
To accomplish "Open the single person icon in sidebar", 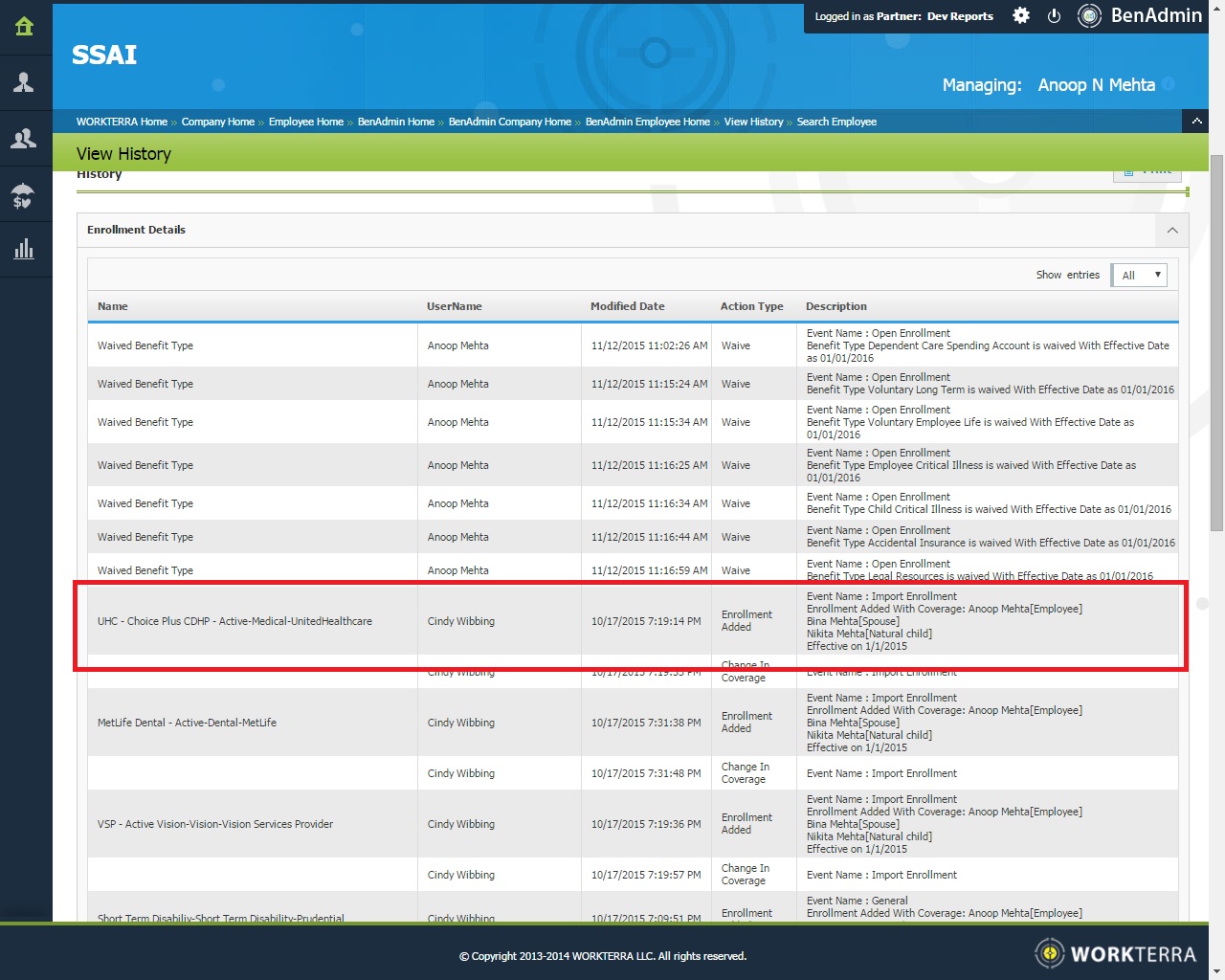I will 25,83.
